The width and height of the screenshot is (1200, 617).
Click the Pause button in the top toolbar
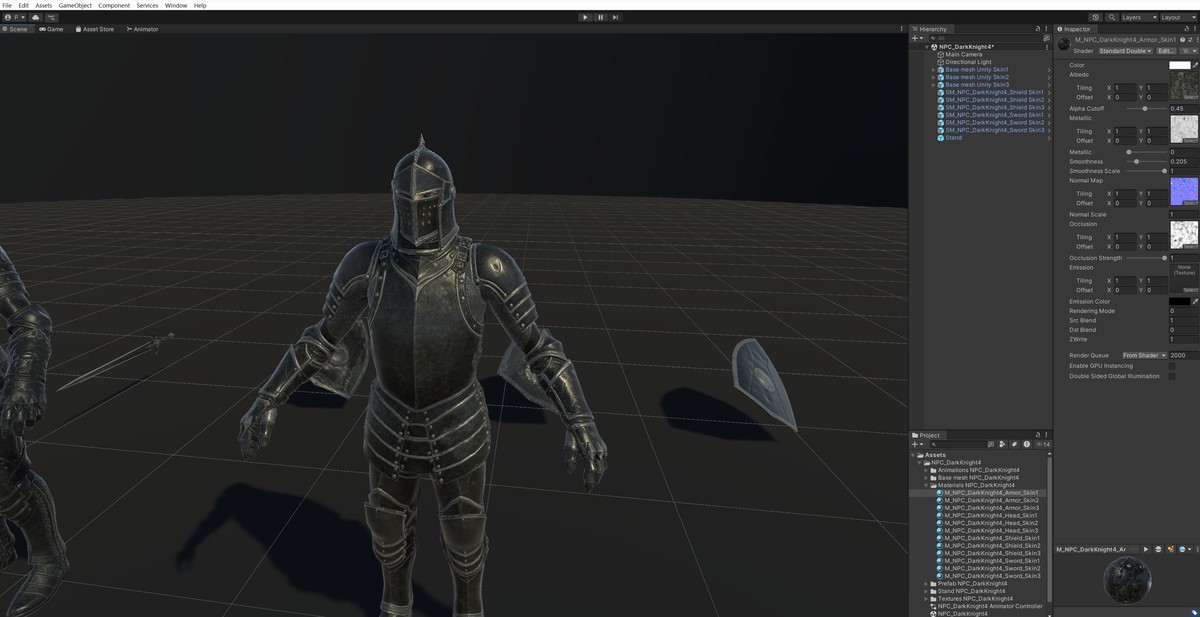click(600, 17)
